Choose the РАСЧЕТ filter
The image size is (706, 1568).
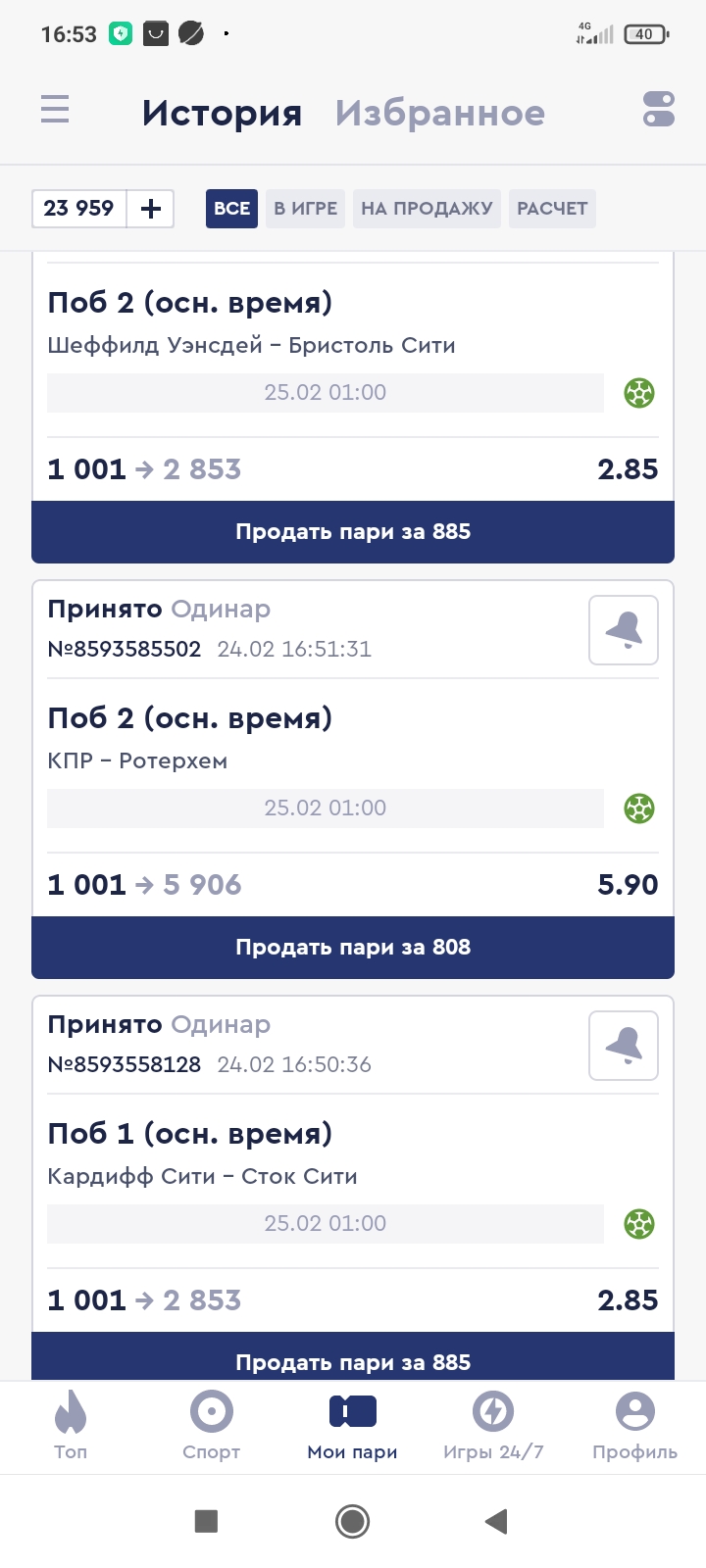[552, 209]
